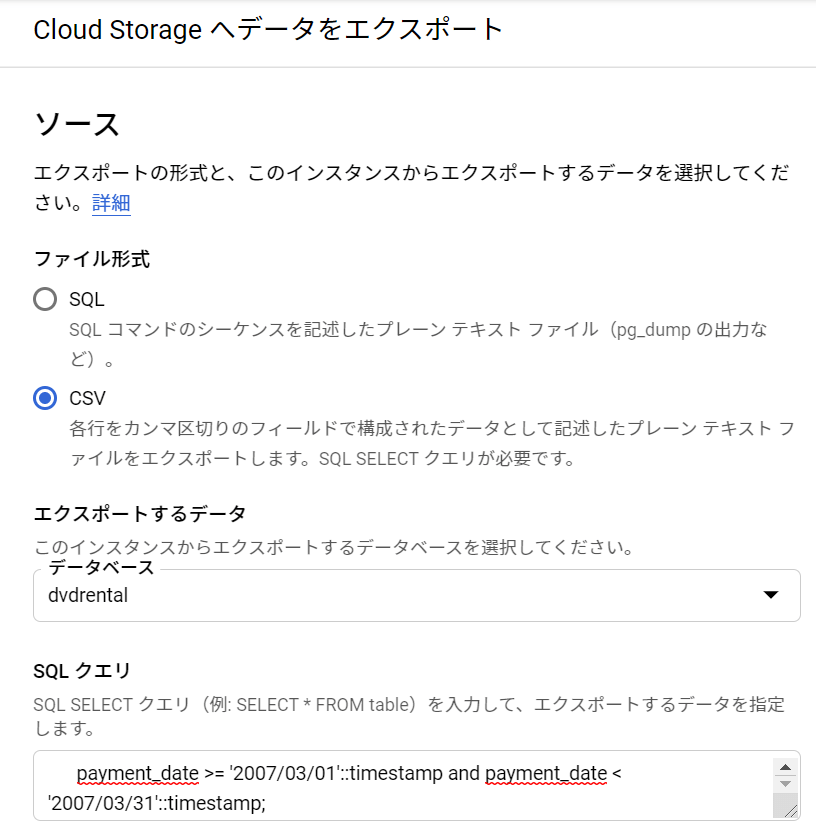Select the CSV file format radio button
The height and width of the screenshot is (839, 816).
(45, 398)
